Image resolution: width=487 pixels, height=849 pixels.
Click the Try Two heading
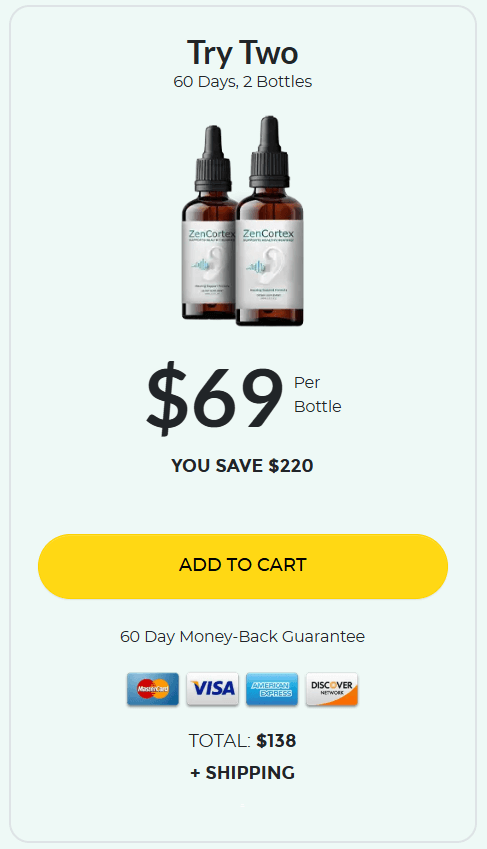[243, 53]
